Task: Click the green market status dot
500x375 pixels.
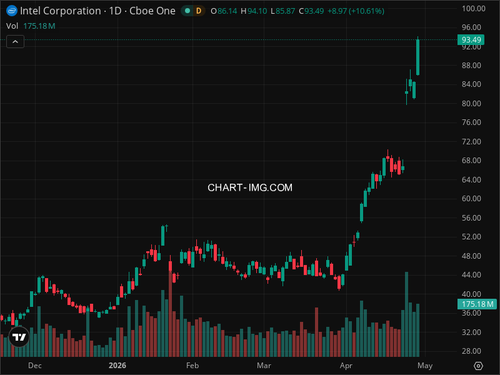Action: [187, 11]
